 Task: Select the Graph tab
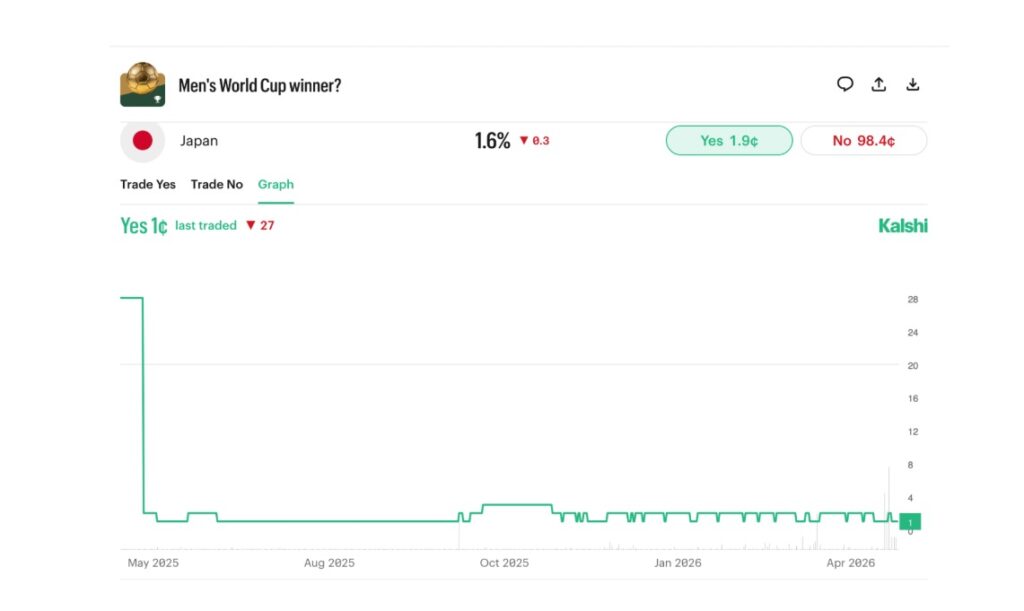click(x=276, y=185)
